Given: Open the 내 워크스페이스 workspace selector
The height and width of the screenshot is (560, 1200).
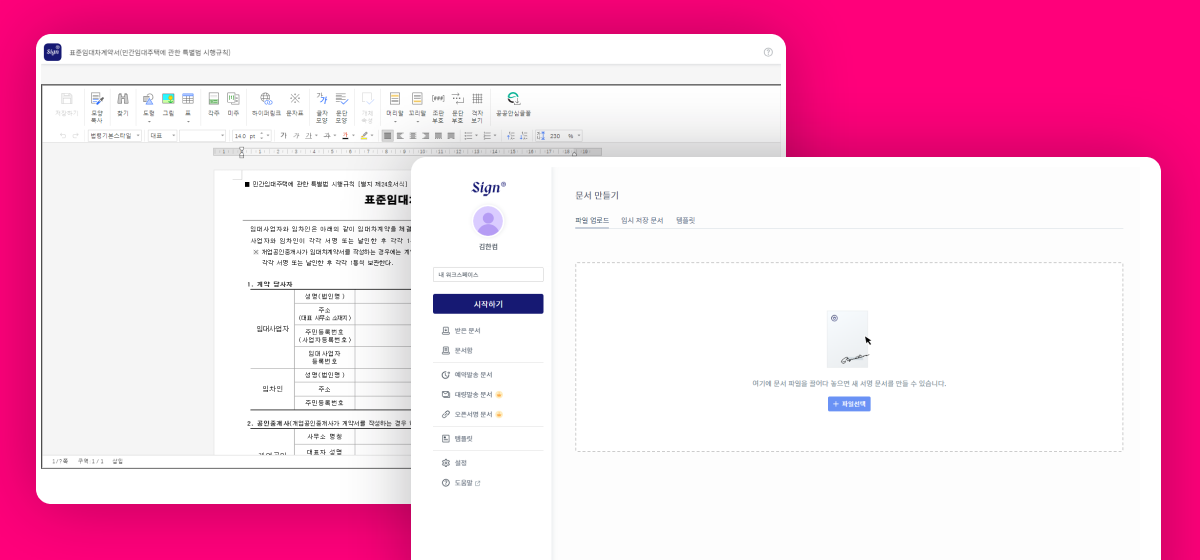Looking at the screenshot, I should (488, 274).
